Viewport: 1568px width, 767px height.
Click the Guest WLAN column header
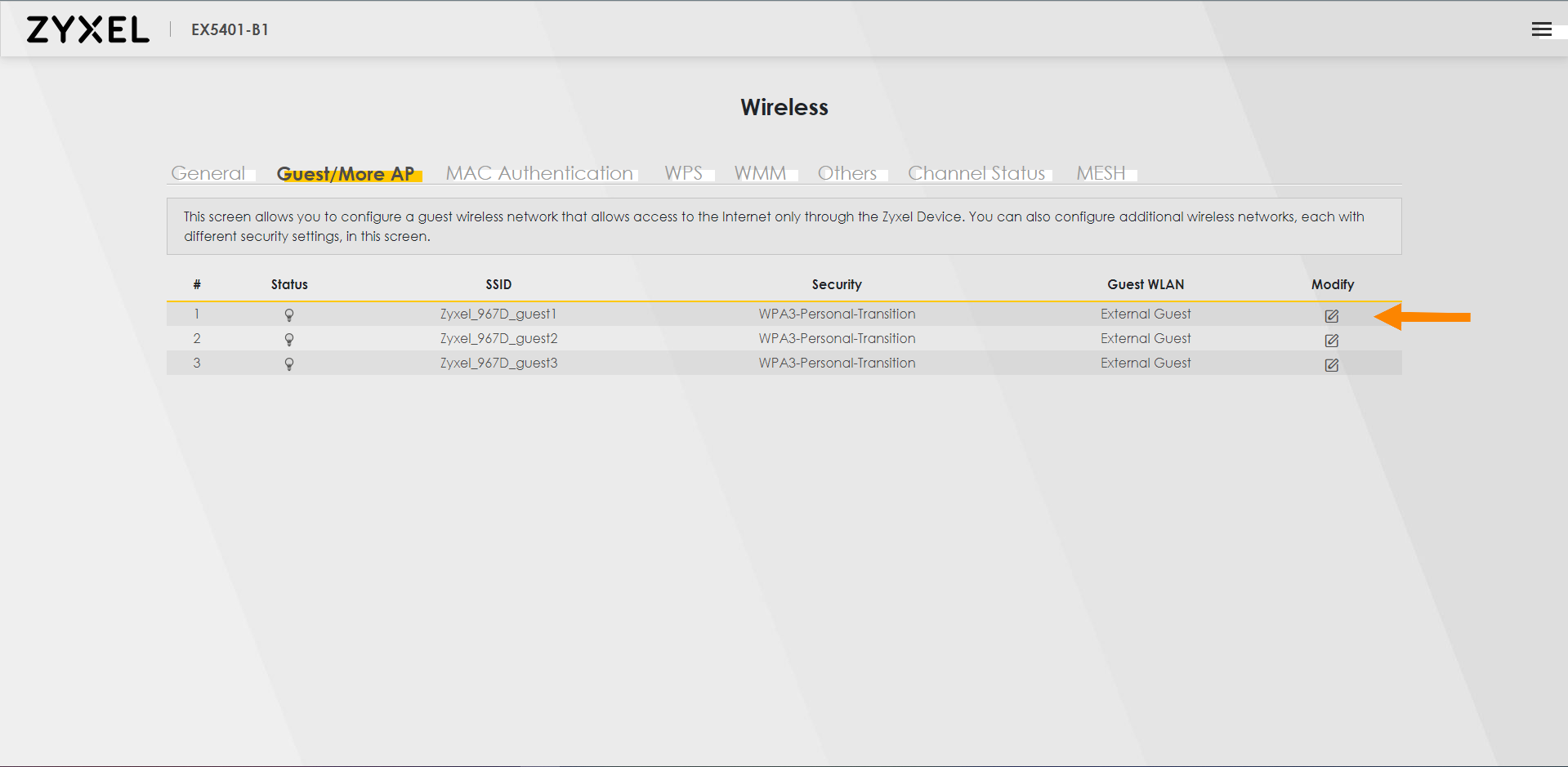point(1146,284)
